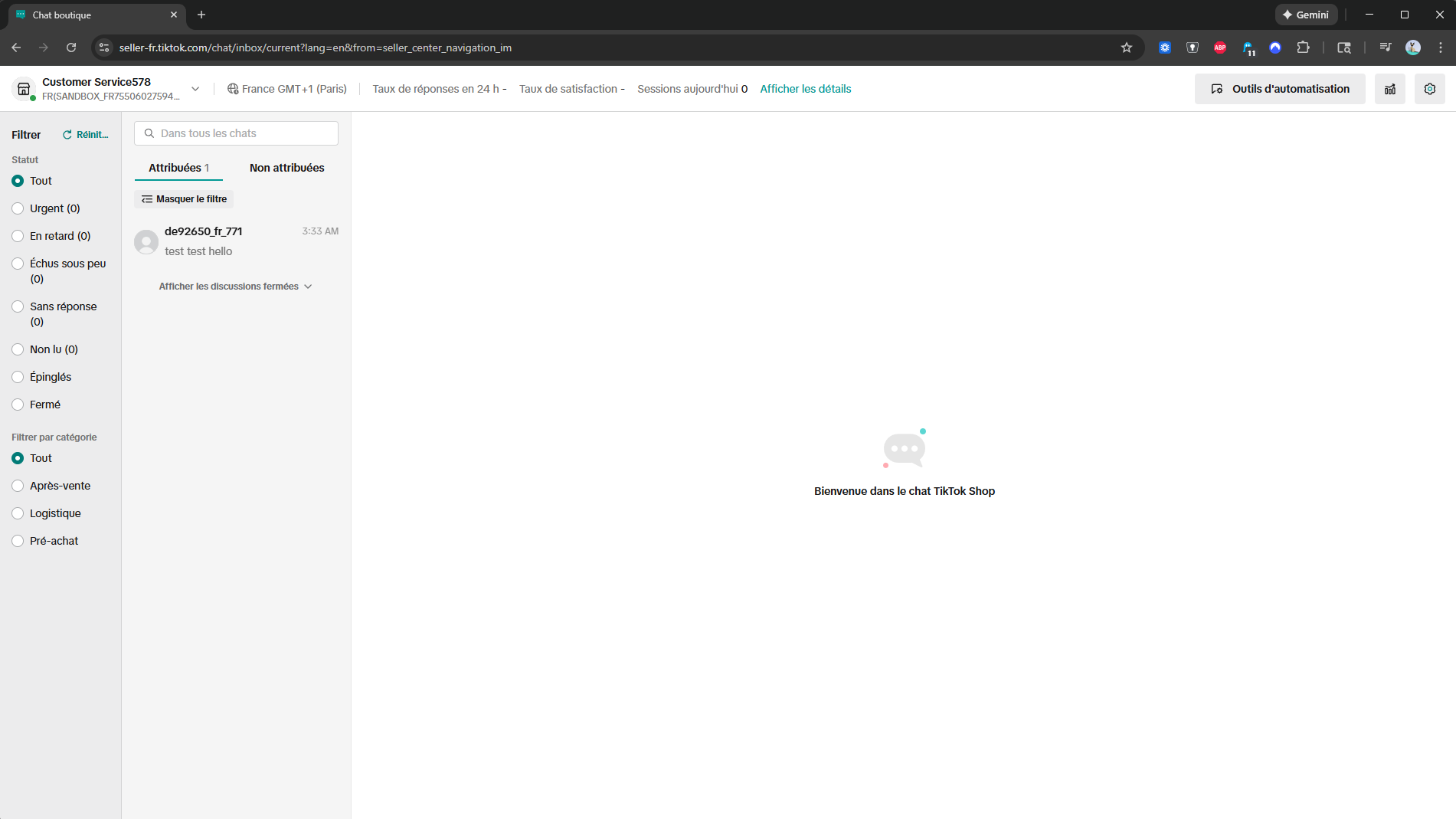Select the Non lu (0) filter

18,349
